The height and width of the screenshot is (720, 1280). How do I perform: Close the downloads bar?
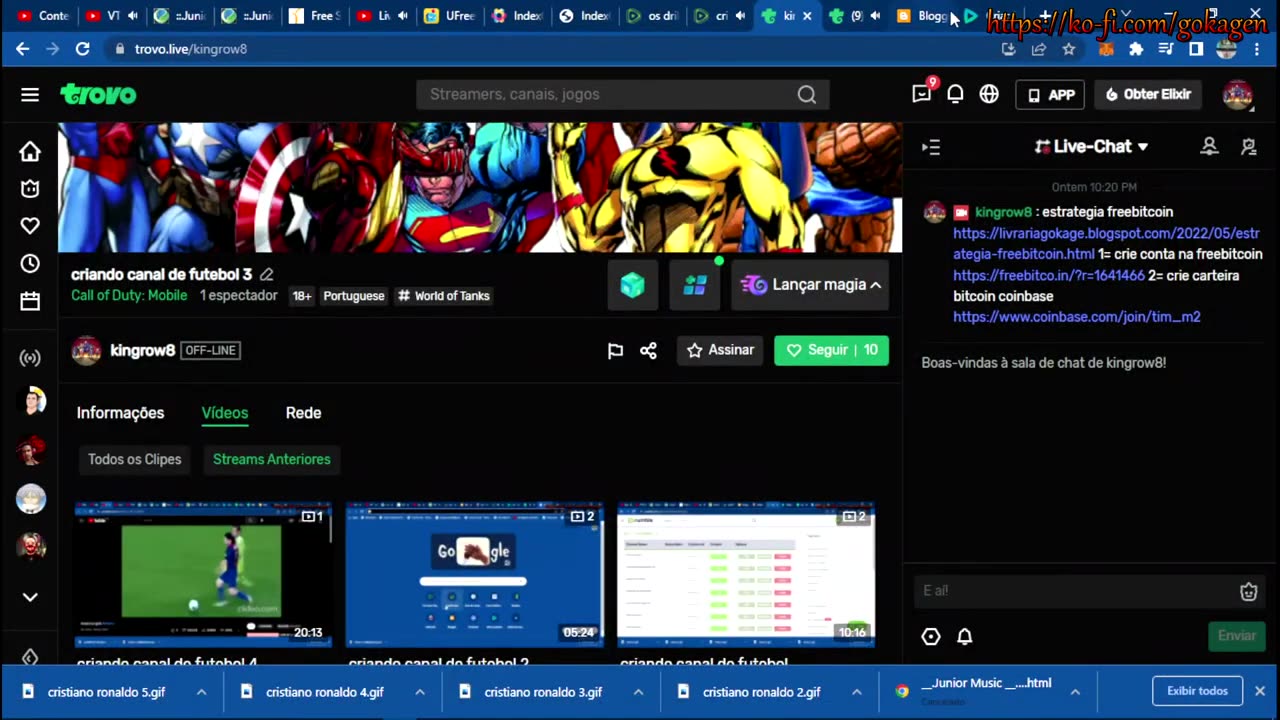click(1260, 691)
